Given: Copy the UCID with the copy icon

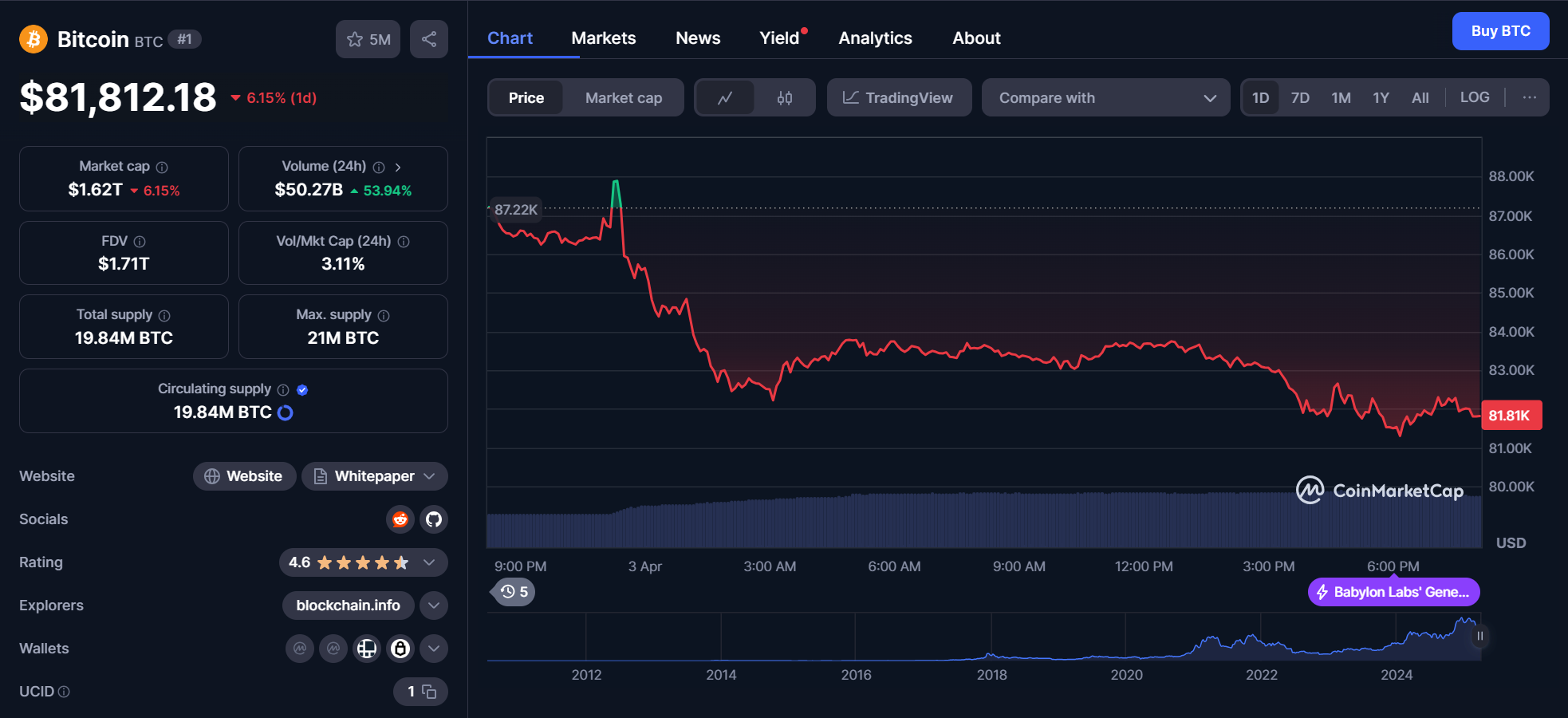Looking at the screenshot, I should click(429, 692).
